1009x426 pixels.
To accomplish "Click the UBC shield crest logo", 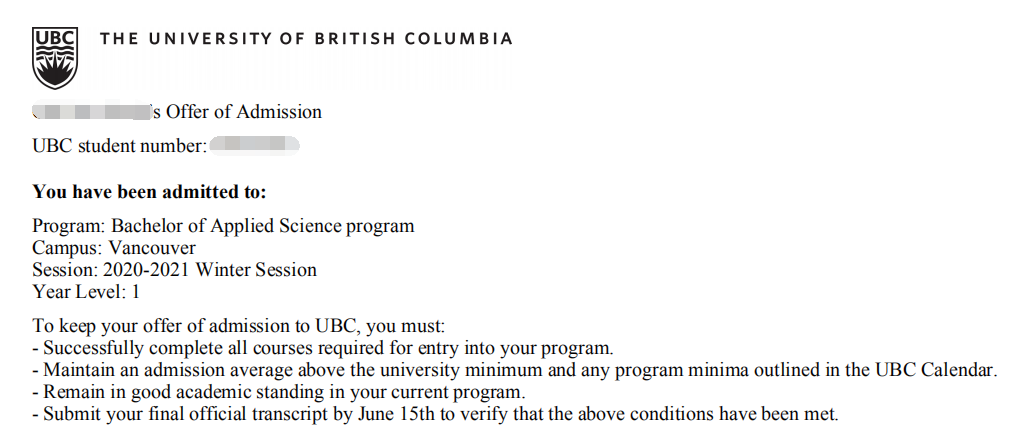I will pos(55,57).
